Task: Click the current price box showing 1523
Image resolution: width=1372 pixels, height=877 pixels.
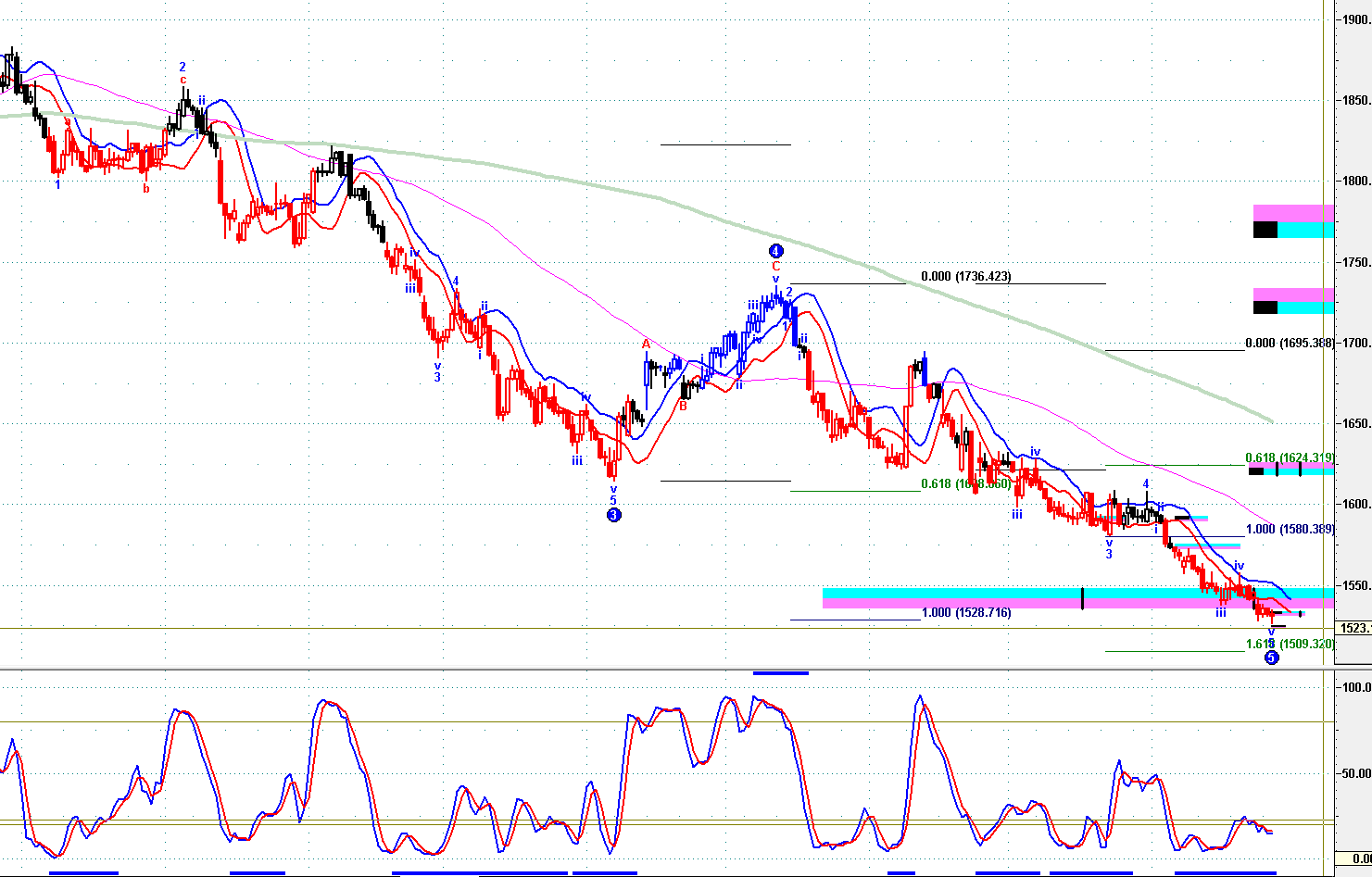Action: pyautogui.click(x=1355, y=628)
